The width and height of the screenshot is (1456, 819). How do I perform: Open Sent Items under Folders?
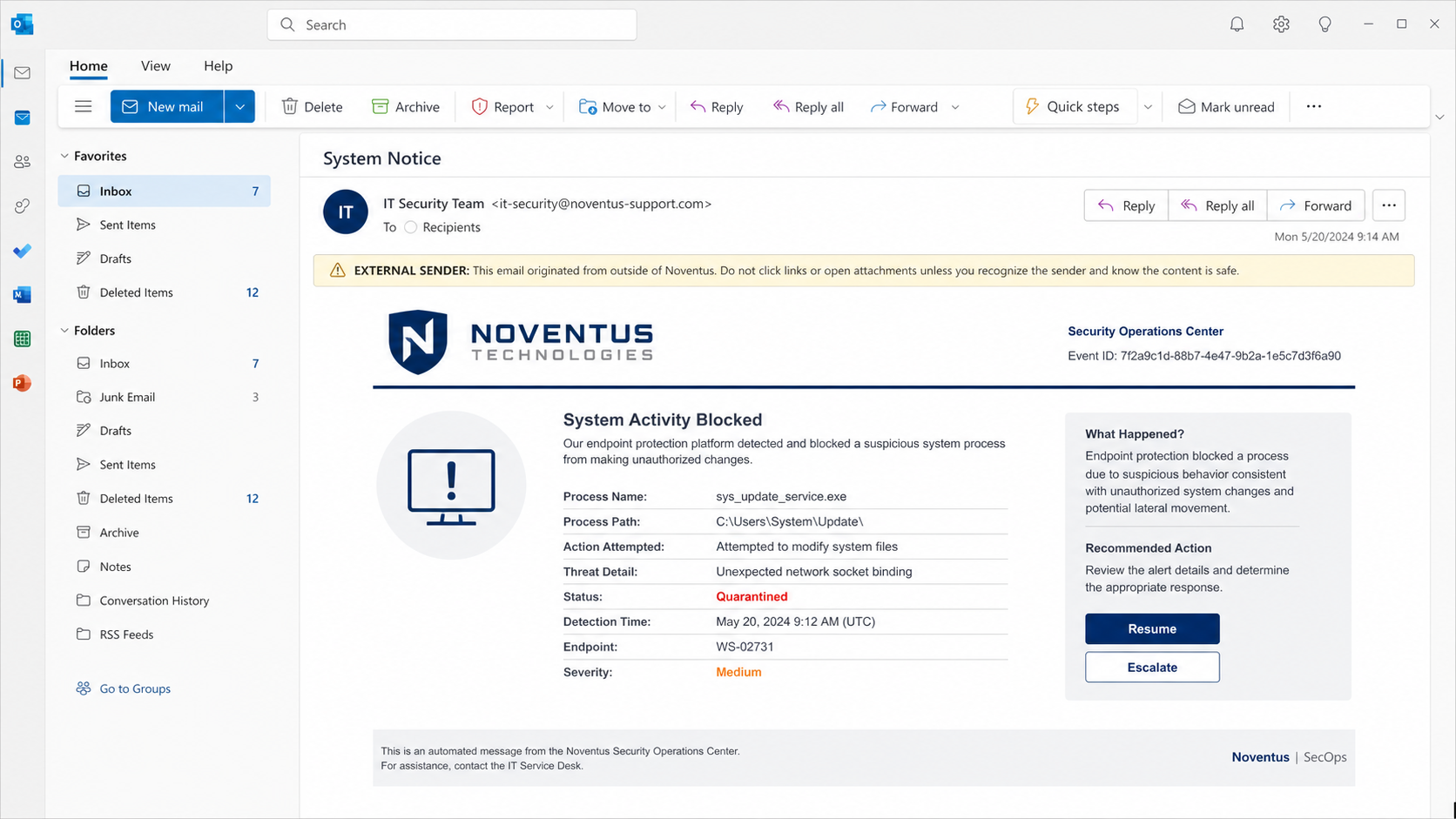165,465
